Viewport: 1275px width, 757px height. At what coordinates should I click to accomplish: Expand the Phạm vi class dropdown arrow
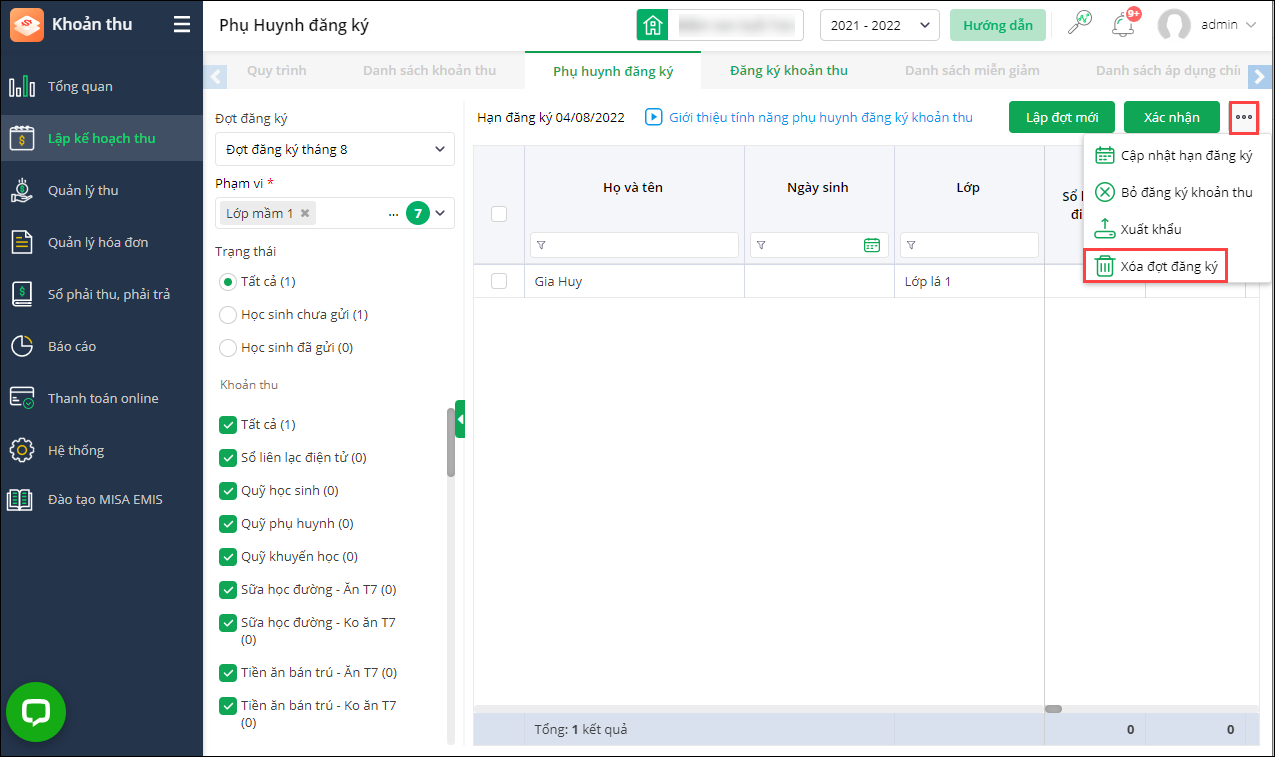click(441, 213)
